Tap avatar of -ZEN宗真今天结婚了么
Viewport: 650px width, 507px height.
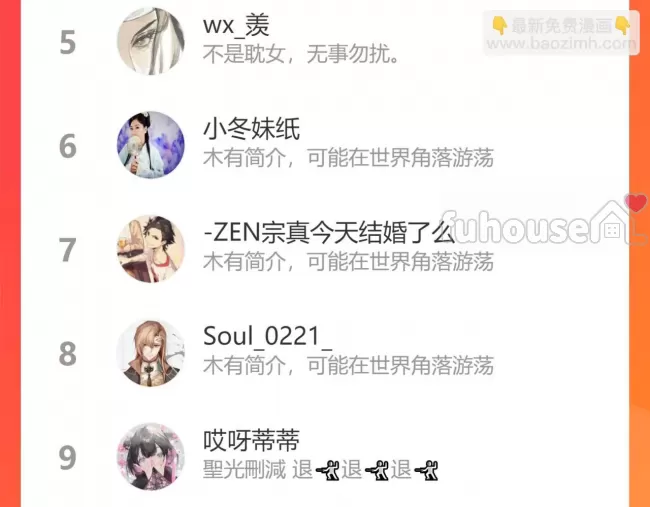[x=150, y=249]
